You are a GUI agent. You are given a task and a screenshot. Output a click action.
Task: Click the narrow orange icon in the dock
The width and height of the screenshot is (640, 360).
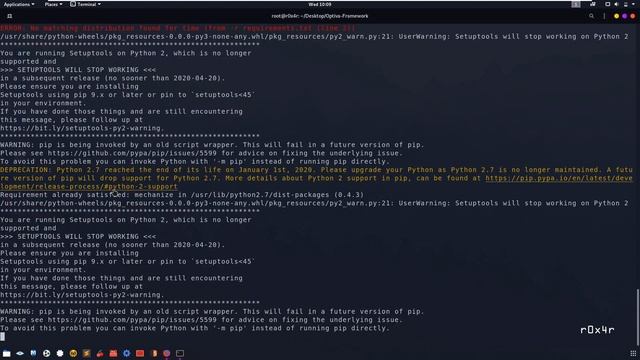pyautogui.click(x=154, y=353)
